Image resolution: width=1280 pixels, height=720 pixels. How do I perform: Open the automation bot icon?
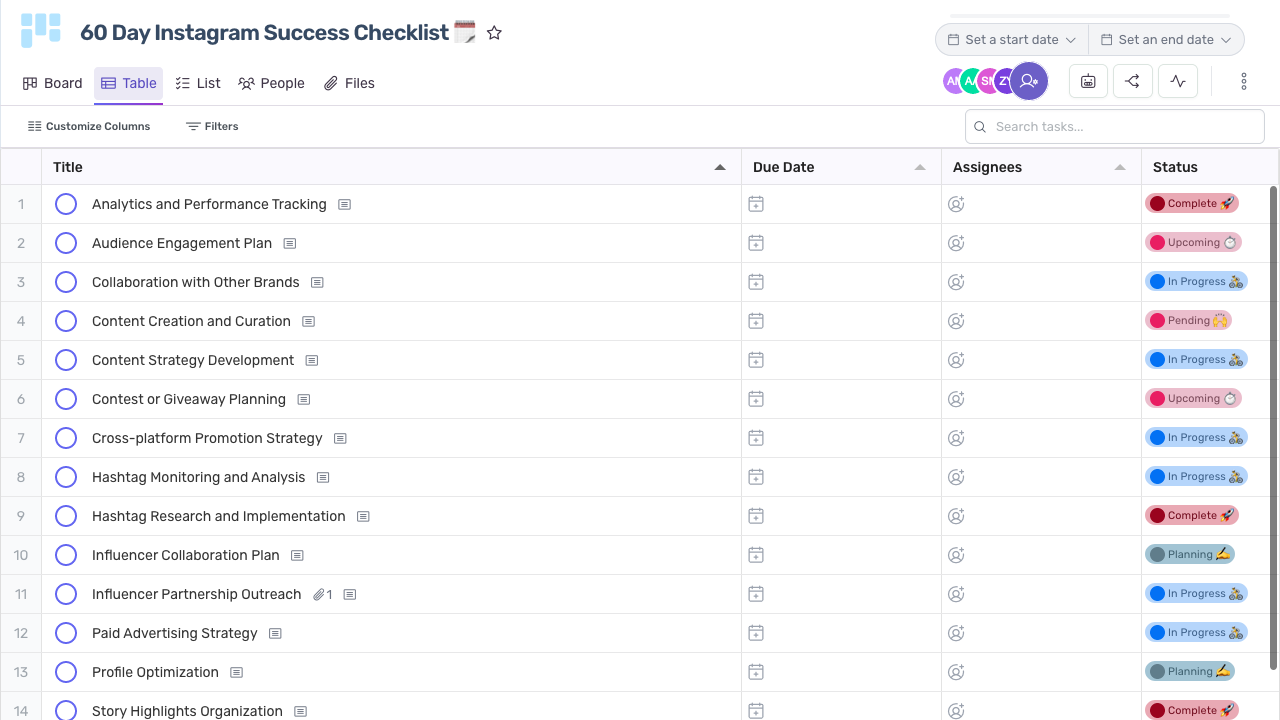click(x=1088, y=81)
